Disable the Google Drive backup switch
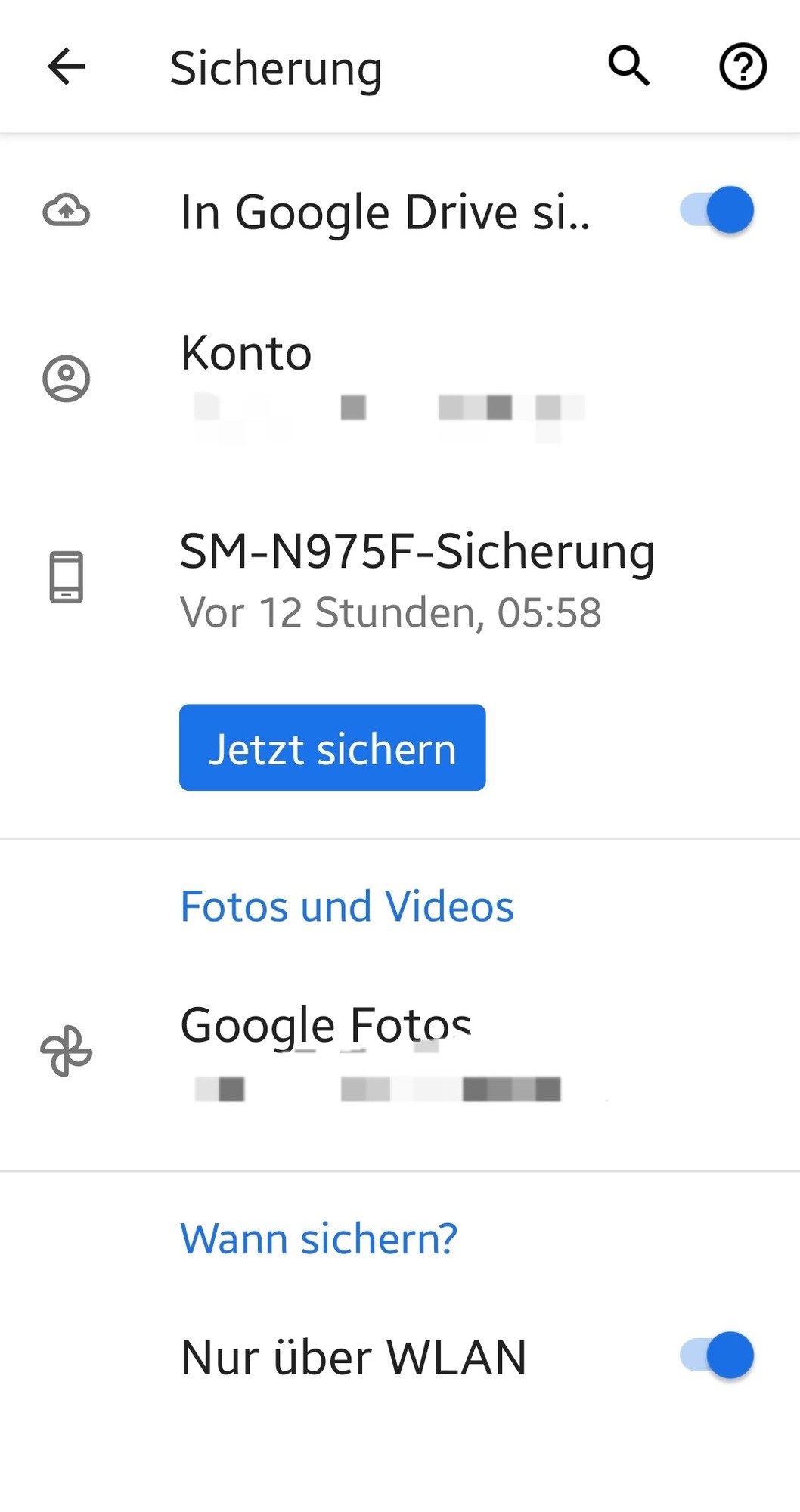 pos(717,210)
